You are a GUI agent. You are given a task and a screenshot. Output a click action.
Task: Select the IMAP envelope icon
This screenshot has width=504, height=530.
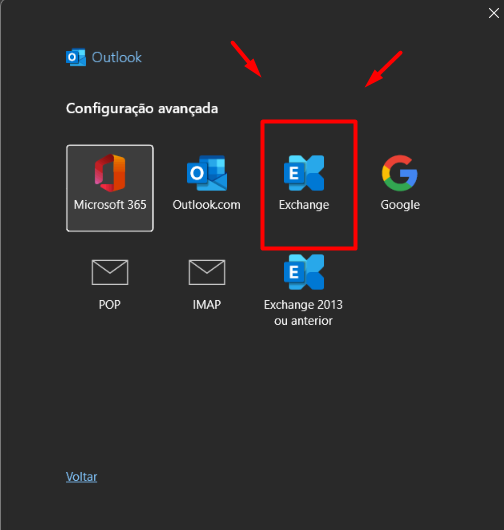click(207, 272)
